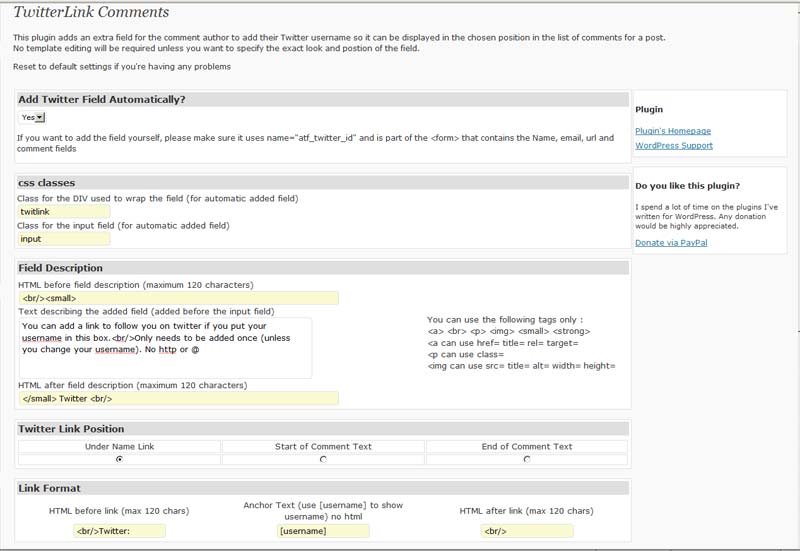Viewport: 800px width, 551px height.
Task: Click the Donate via PayPal link
Action: (671, 242)
